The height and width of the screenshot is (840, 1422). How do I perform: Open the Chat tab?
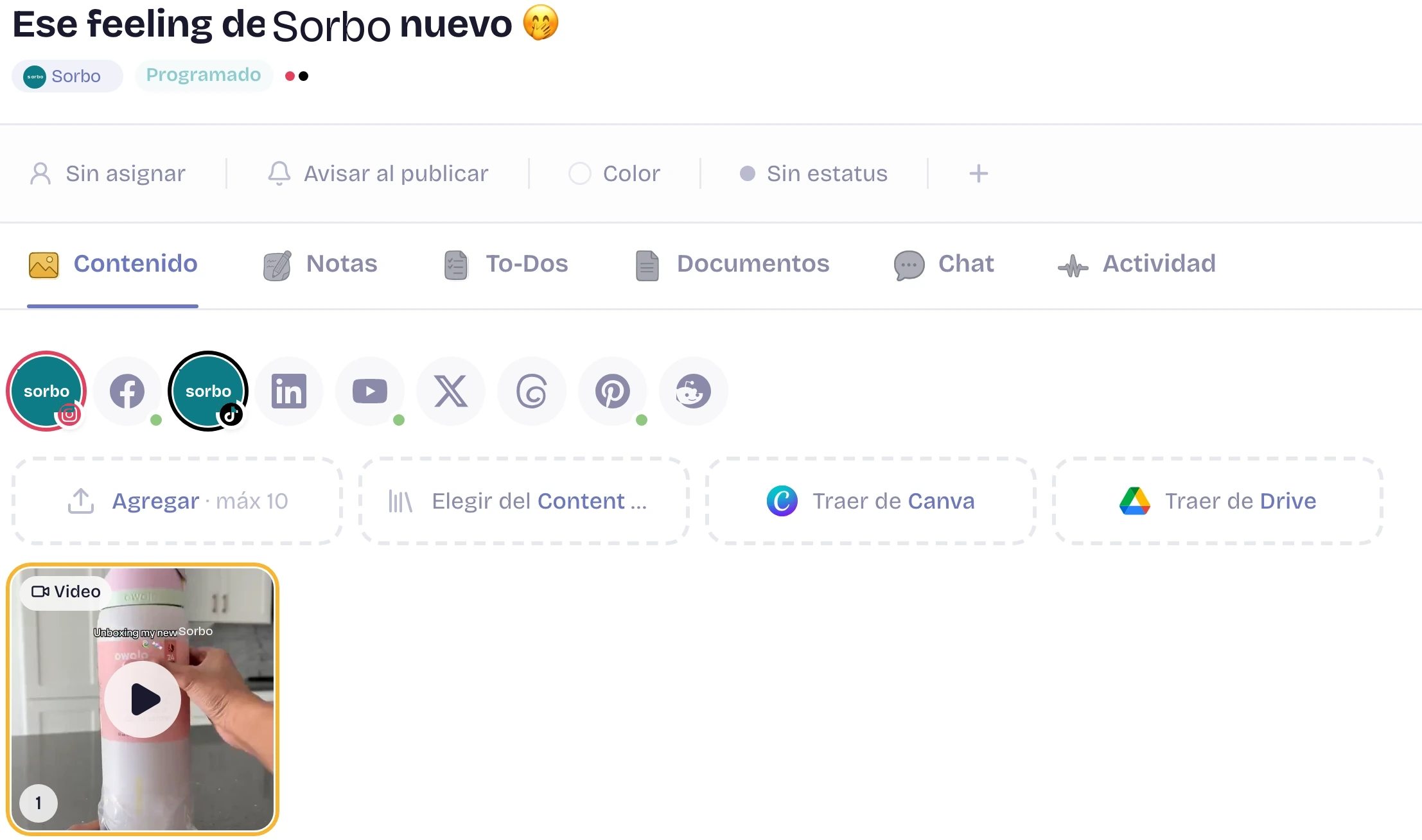pyautogui.click(x=944, y=264)
